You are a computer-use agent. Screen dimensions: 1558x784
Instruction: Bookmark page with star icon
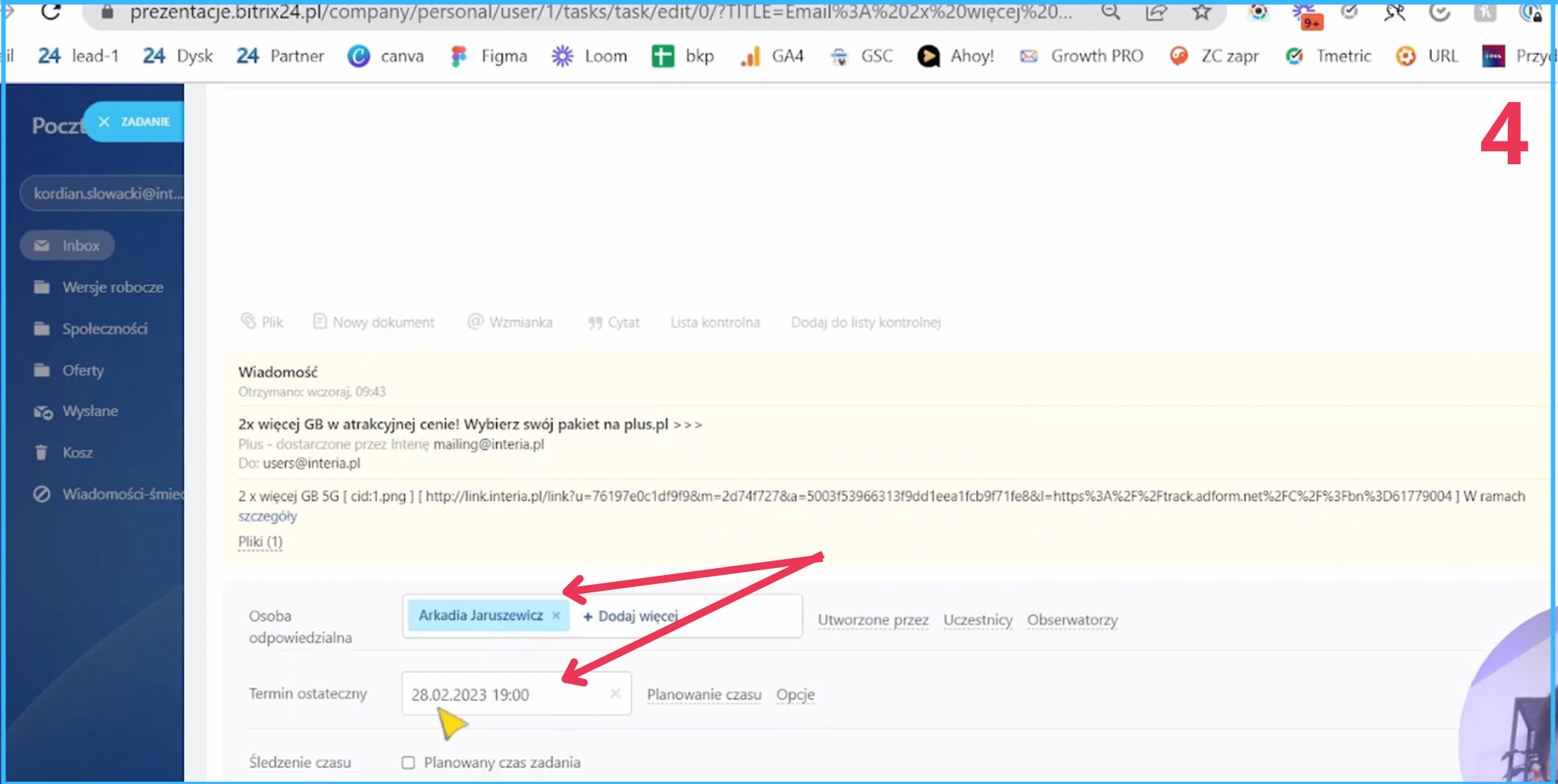click(1201, 11)
